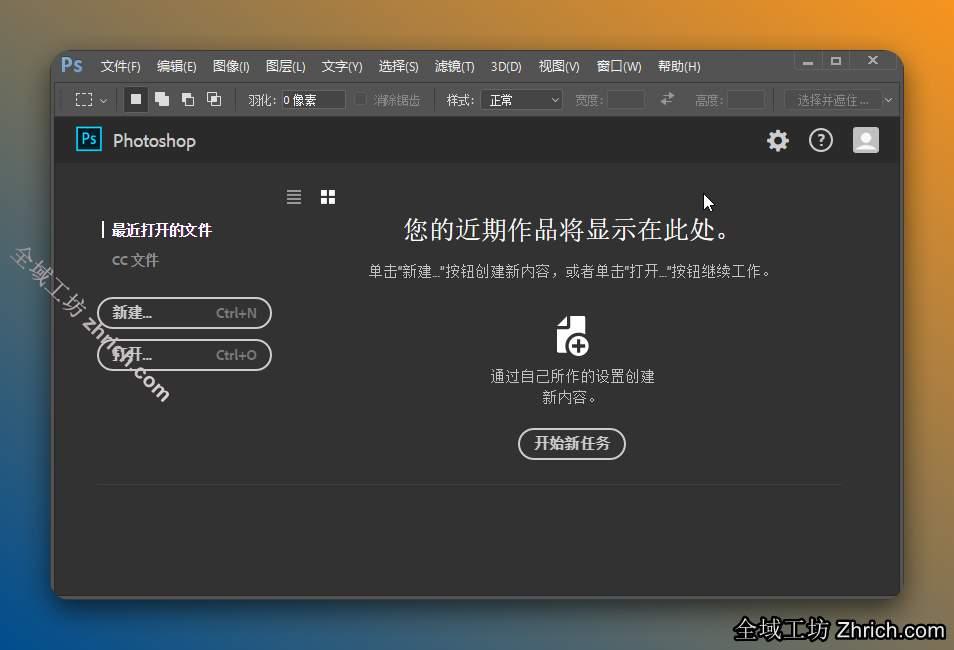Switch recent files to grid view

pyautogui.click(x=328, y=197)
